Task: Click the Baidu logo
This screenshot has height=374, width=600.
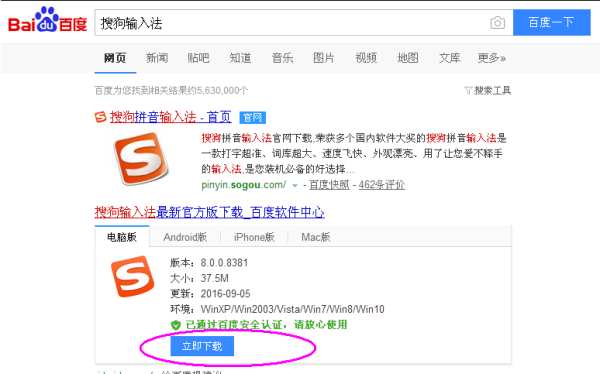Action: coord(47,20)
